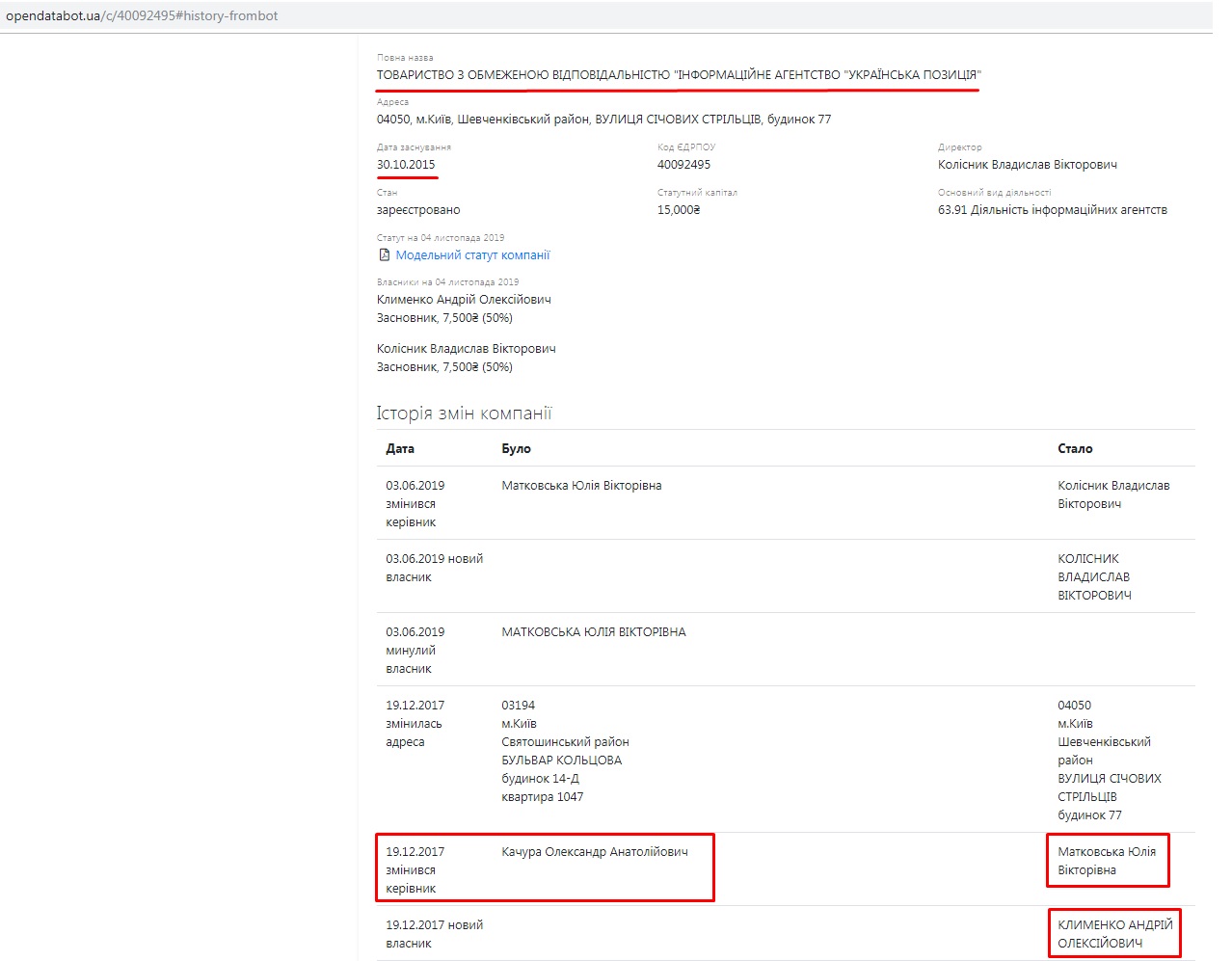Click КЛИМЕНКО АНДРІЙ ОЛЕКСІЙОВИЧ in last row
The height and width of the screenshot is (961, 1232).
click(x=1114, y=934)
